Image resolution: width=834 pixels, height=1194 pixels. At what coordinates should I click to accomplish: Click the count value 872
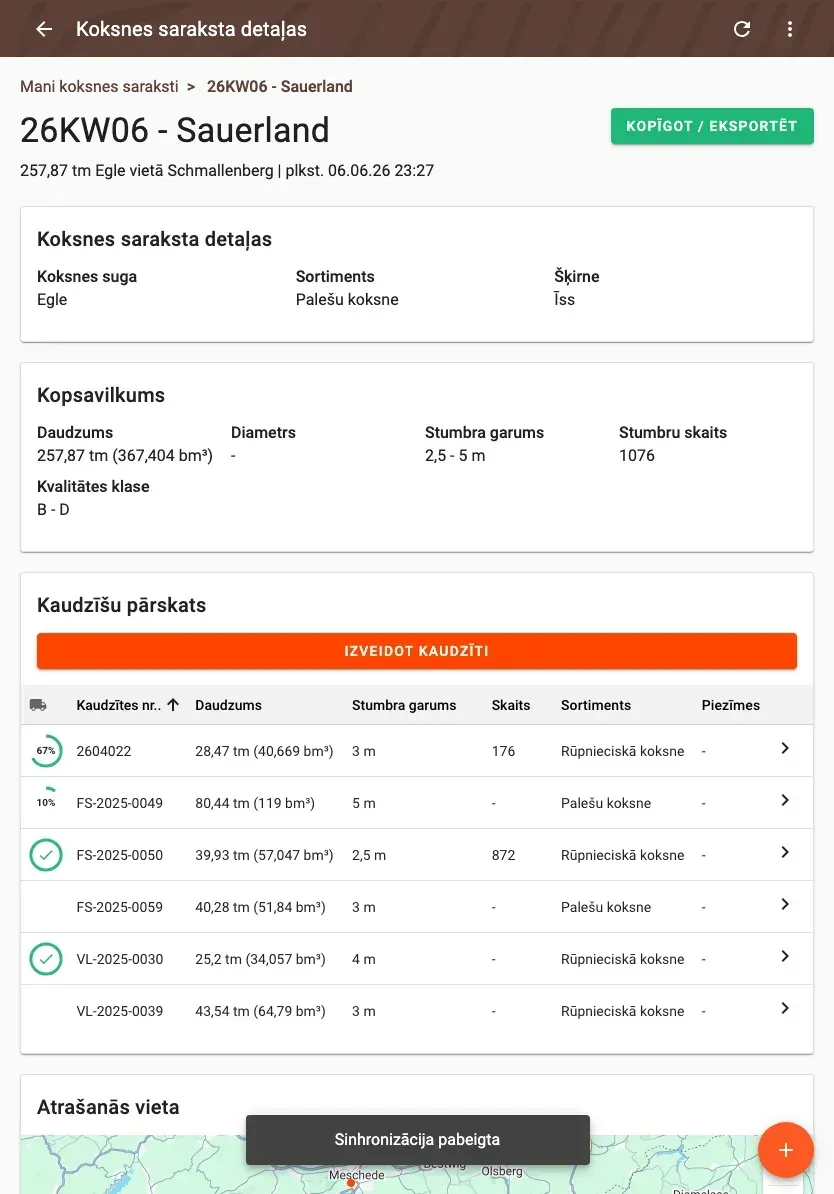503,855
